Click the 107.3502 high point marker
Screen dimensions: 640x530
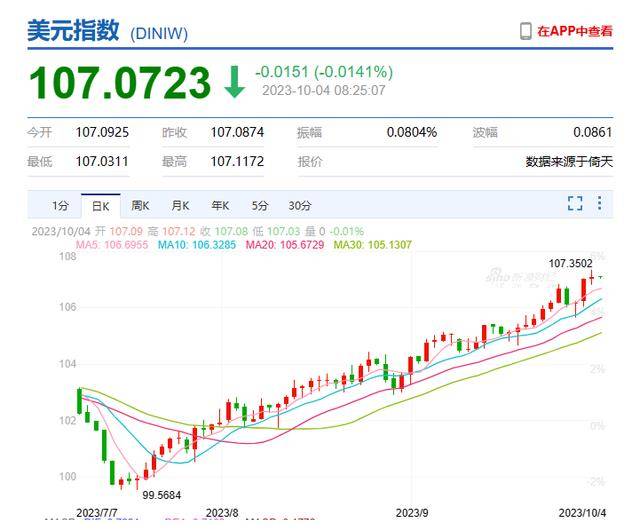(x=569, y=263)
